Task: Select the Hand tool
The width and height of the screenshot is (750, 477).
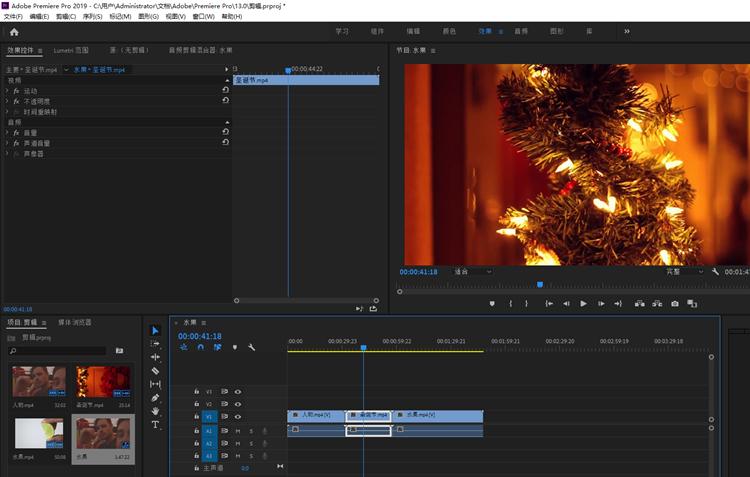Action: [155, 411]
